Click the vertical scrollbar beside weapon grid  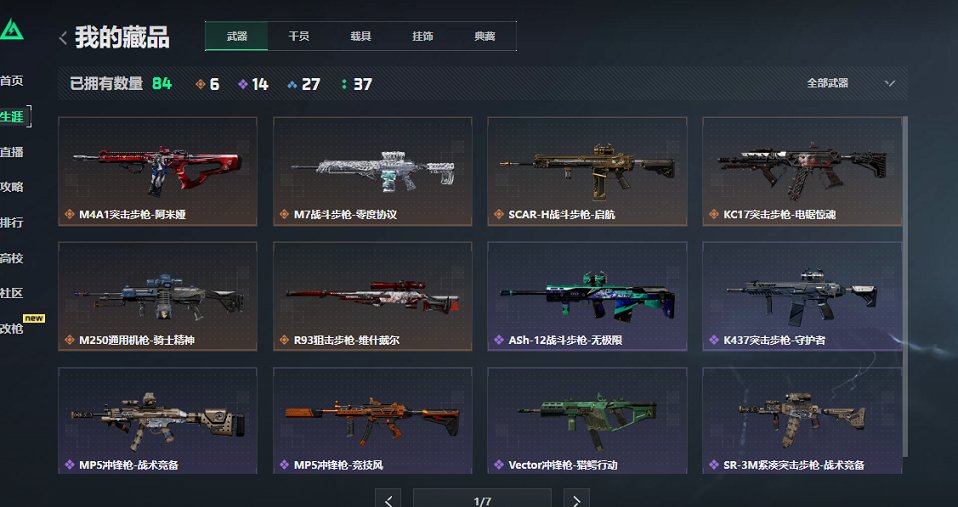click(x=905, y=287)
